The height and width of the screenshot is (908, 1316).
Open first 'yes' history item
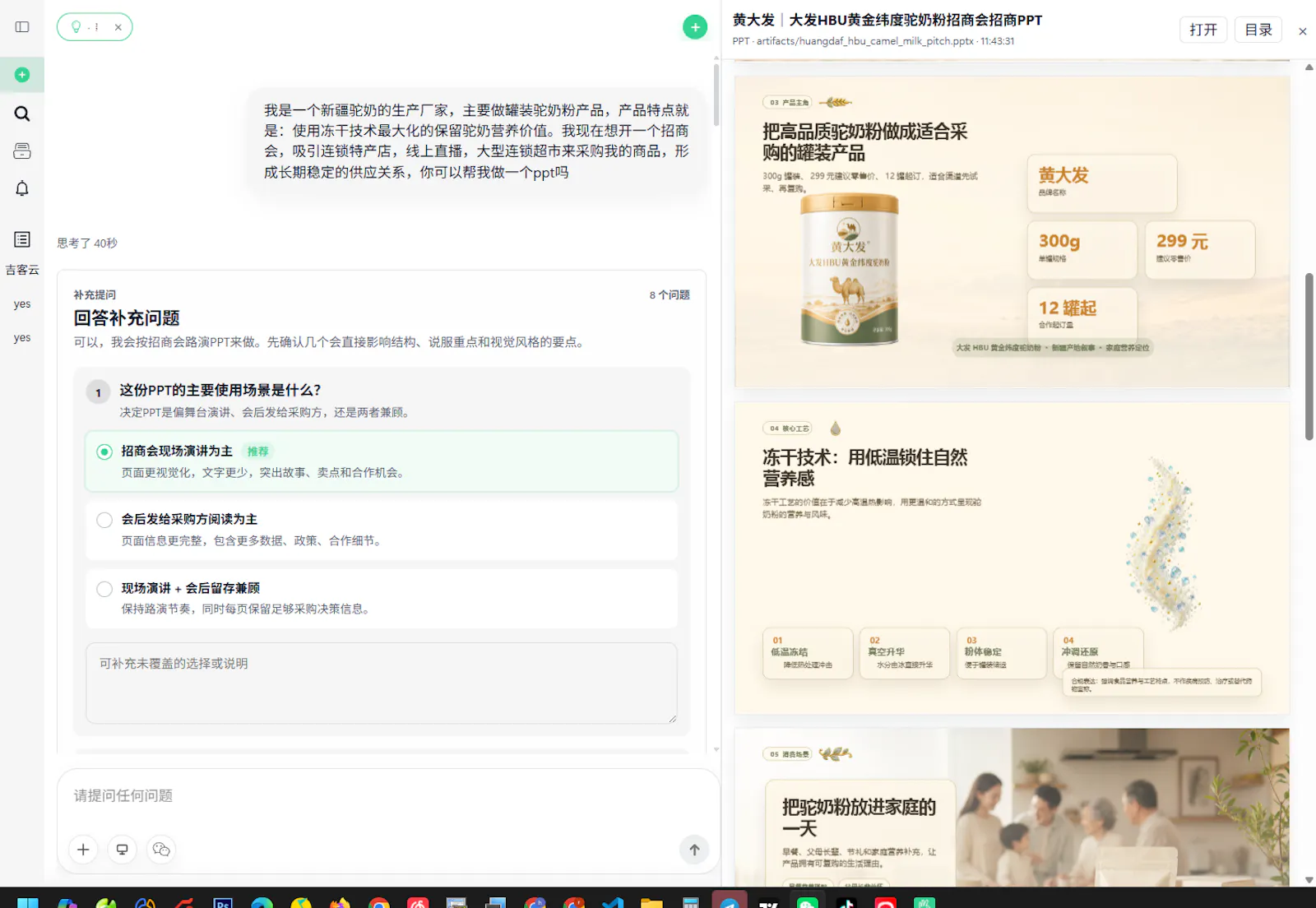pyautogui.click(x=22, y=304)
